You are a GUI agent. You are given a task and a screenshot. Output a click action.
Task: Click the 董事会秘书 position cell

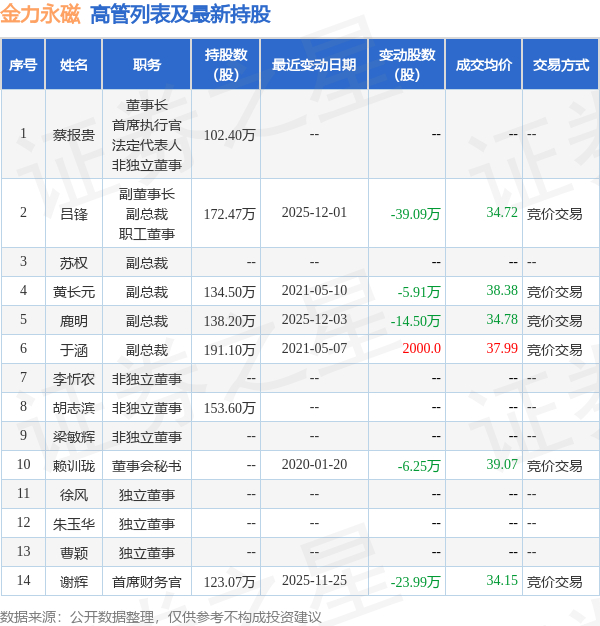147,466
